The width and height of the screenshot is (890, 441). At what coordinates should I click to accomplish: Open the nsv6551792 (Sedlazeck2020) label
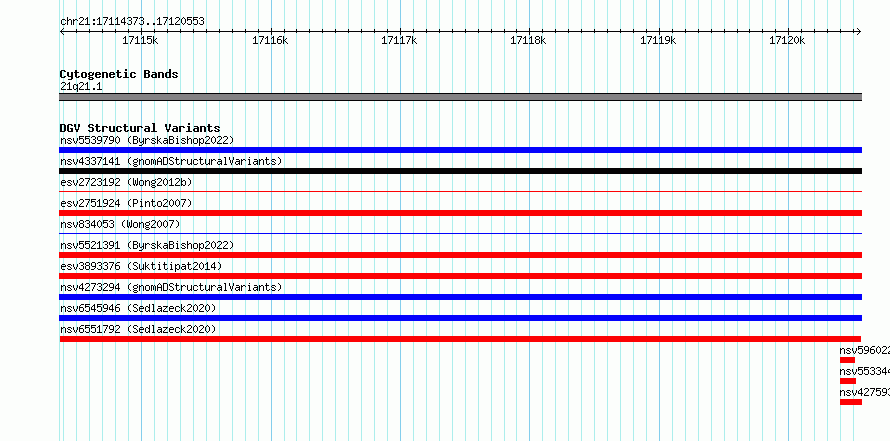coord(138,329)
